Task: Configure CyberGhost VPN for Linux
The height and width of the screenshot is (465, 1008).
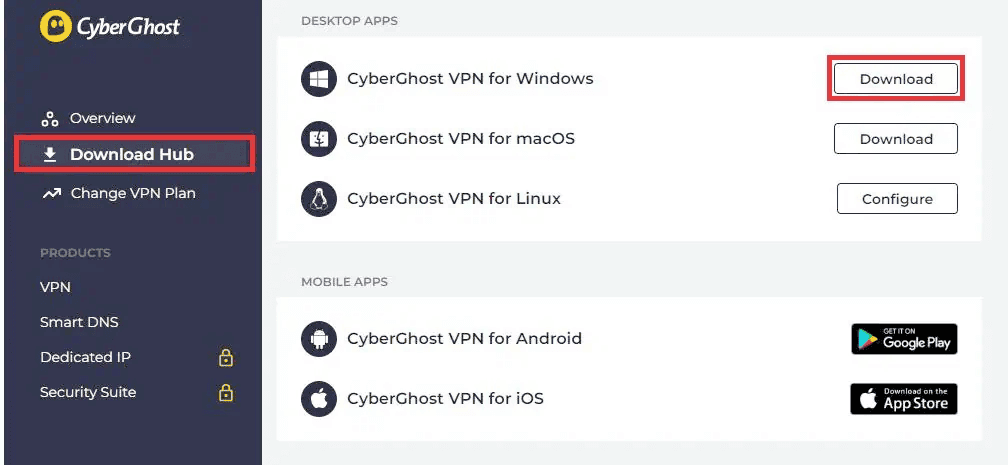Action: pos(897,199)
